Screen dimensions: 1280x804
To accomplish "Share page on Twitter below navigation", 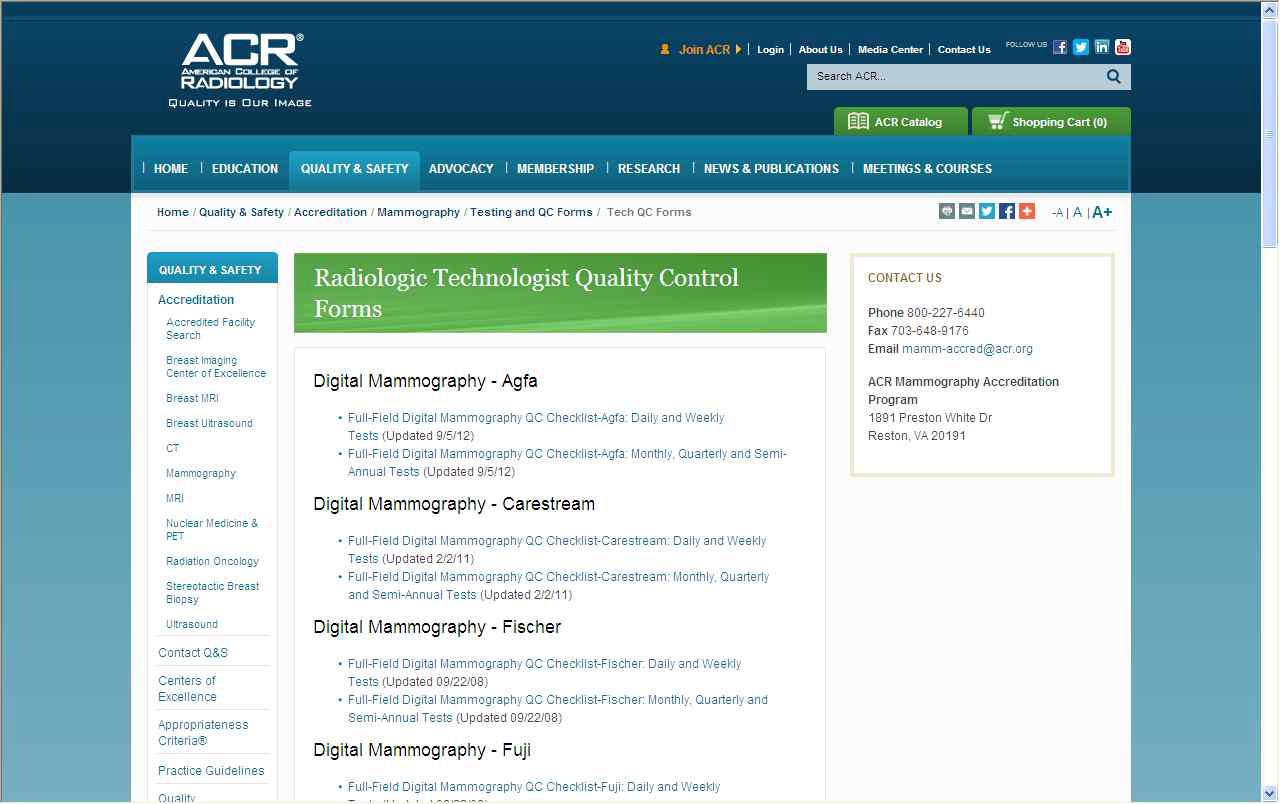I will point(987,211).
